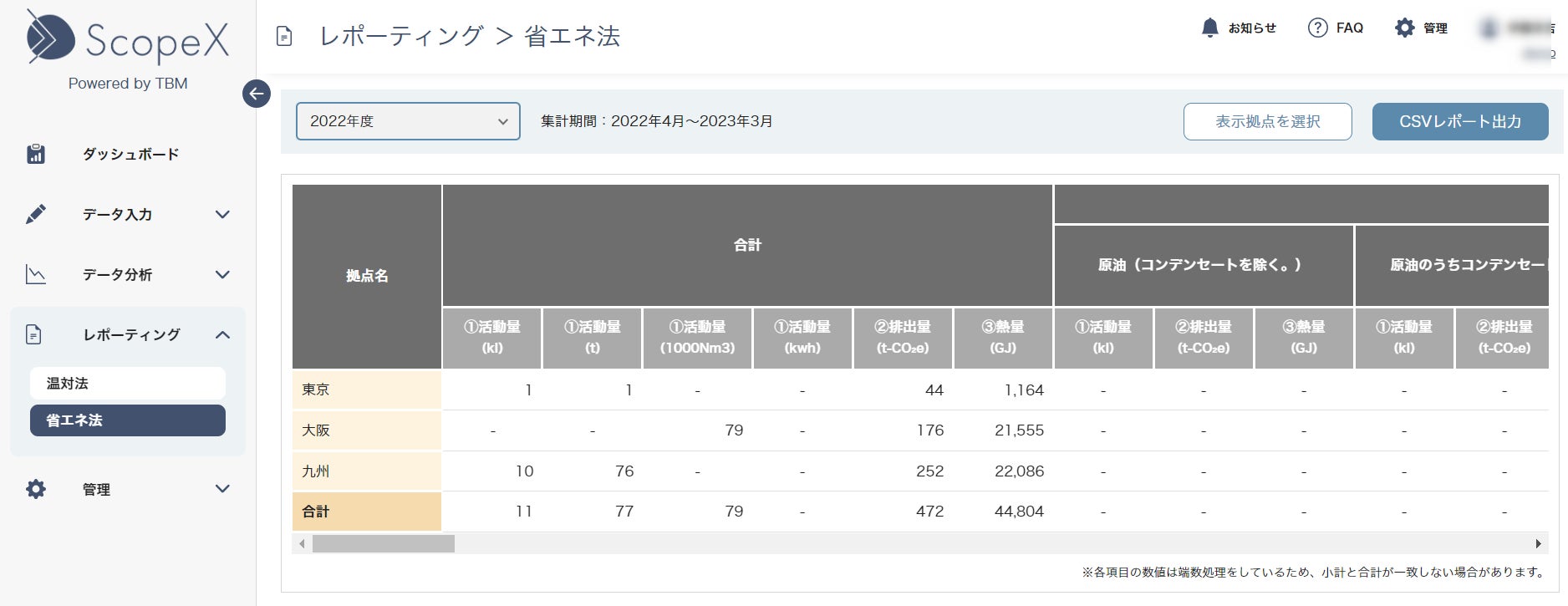Click the CSVレポート出力 button
This screenshot has height=606, width=1568.
click(1460, 121)
